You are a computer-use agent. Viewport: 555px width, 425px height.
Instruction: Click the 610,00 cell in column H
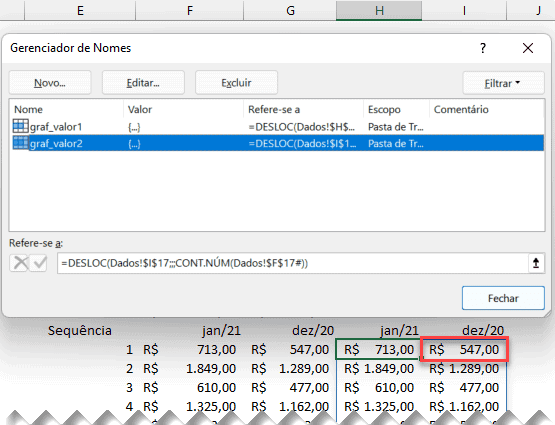[378, 387]
